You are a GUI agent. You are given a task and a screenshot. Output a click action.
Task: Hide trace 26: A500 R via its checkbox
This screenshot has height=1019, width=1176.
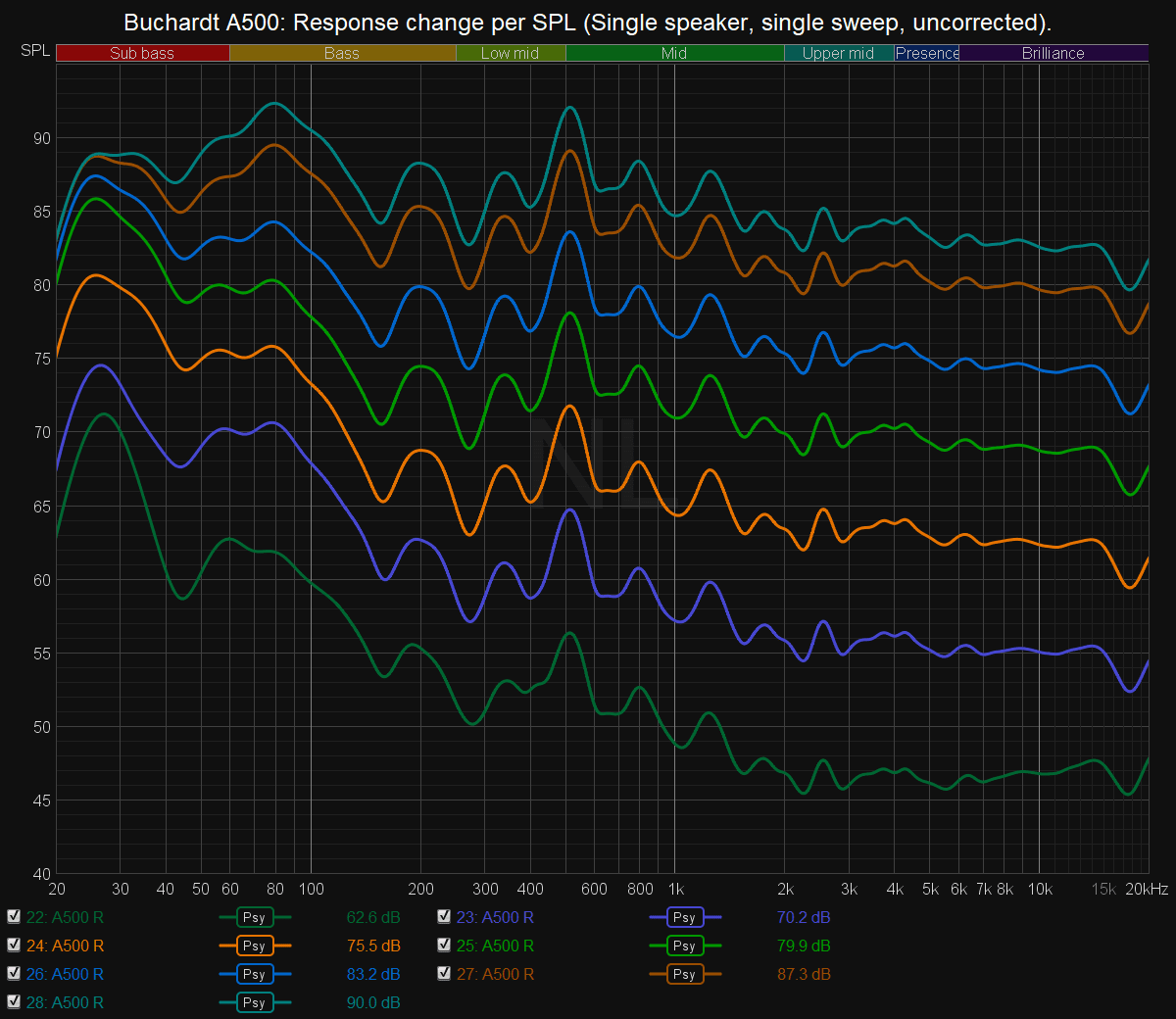(x=14, y=974)
